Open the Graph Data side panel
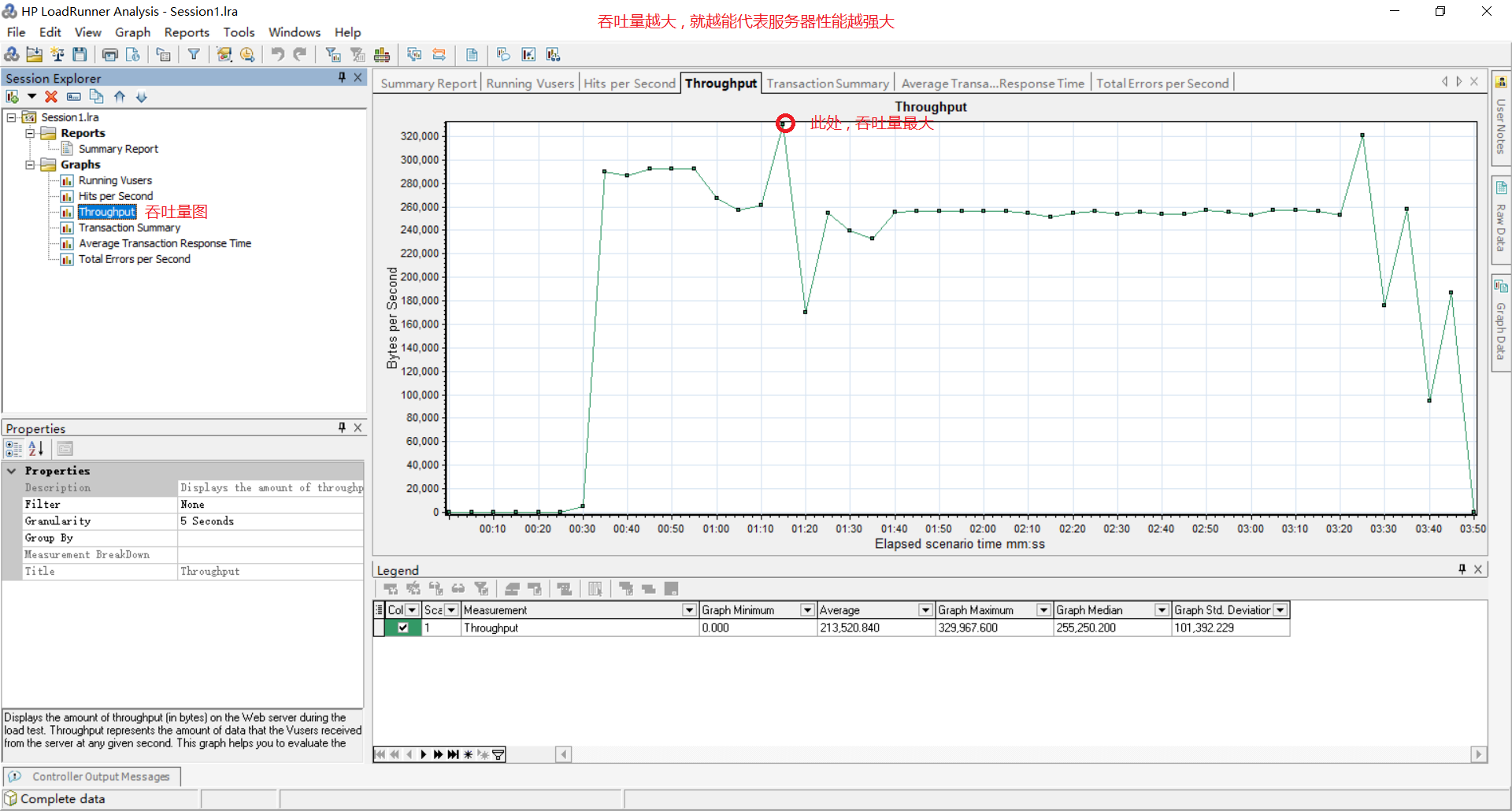This screenshot has width=1512, height=811. (1501, 322)
